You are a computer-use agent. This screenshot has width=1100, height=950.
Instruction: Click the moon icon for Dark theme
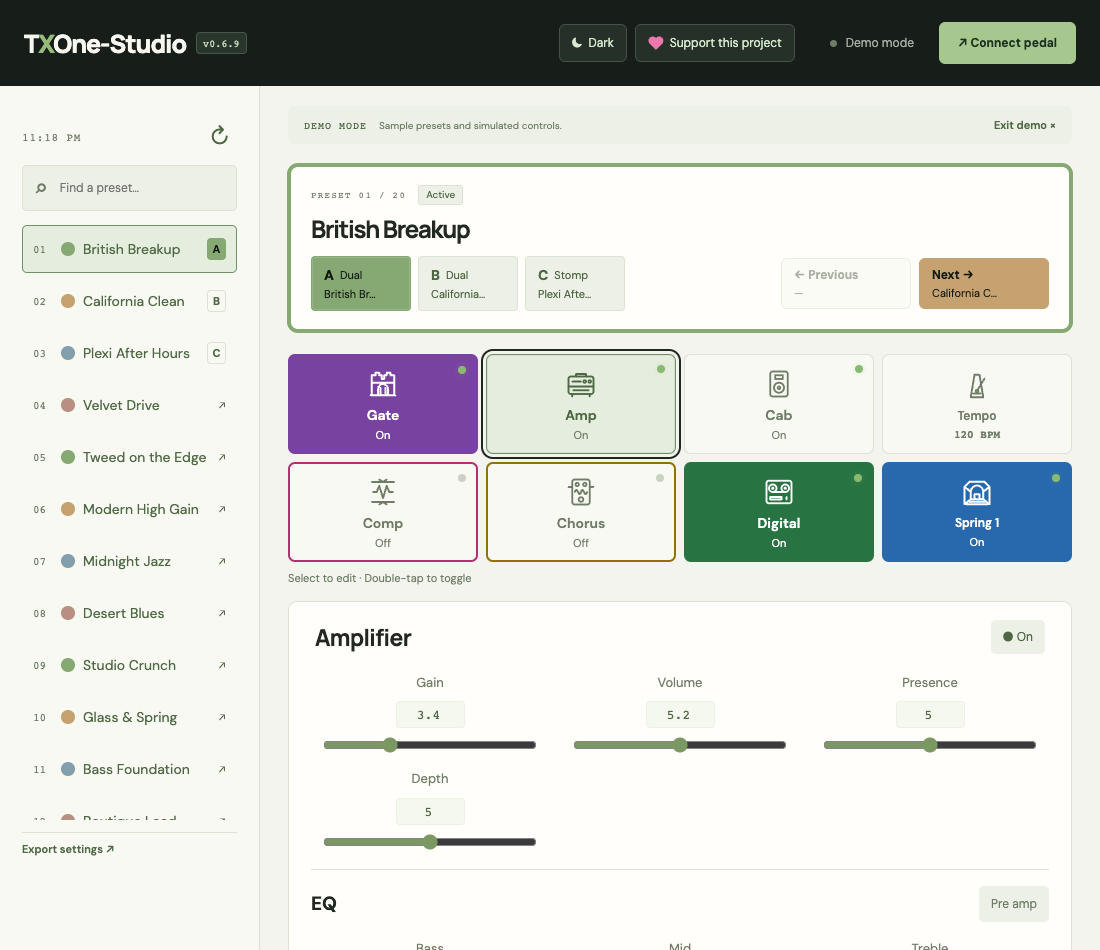point(577,43)
